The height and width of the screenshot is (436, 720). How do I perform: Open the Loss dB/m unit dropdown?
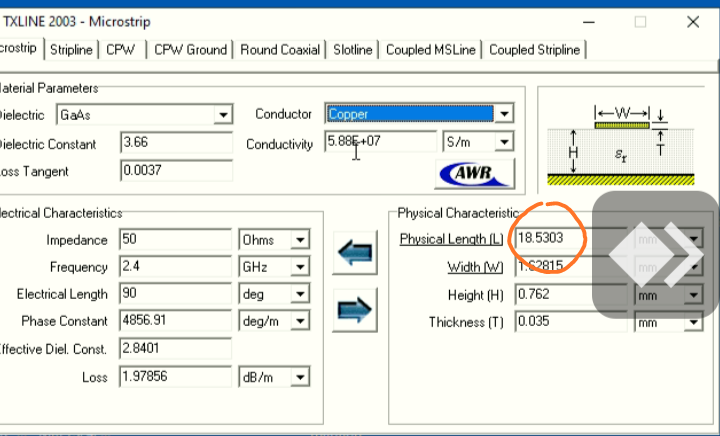300,377
